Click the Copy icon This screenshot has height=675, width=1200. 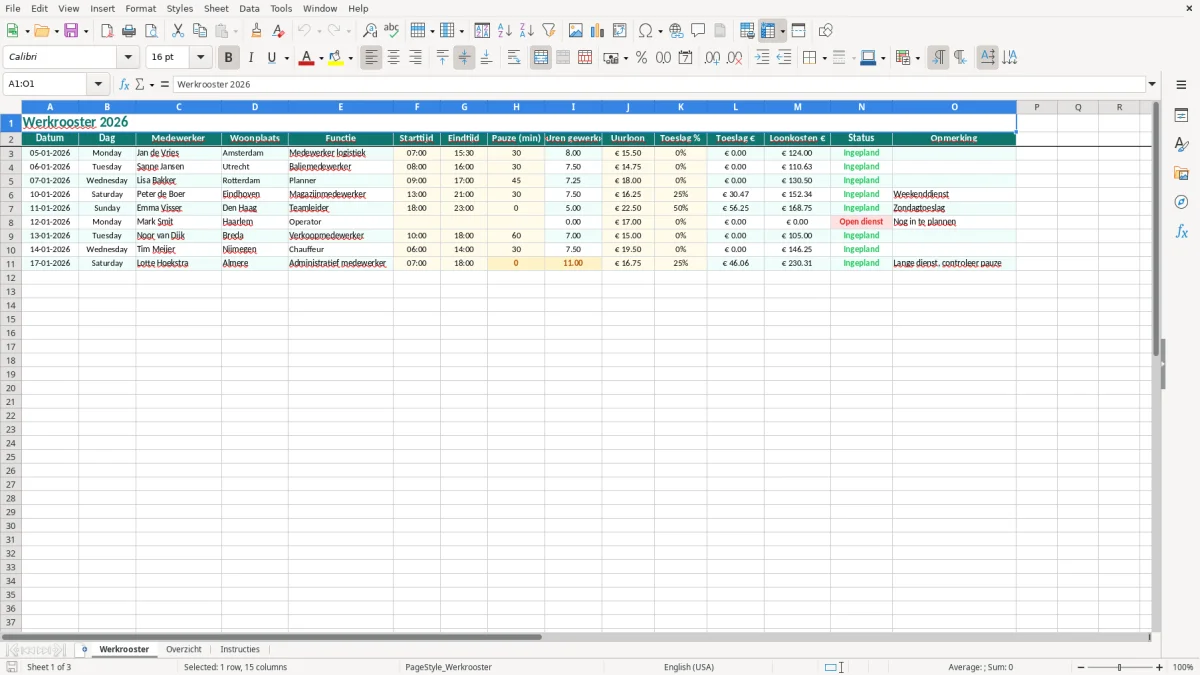tap(200, 31)
